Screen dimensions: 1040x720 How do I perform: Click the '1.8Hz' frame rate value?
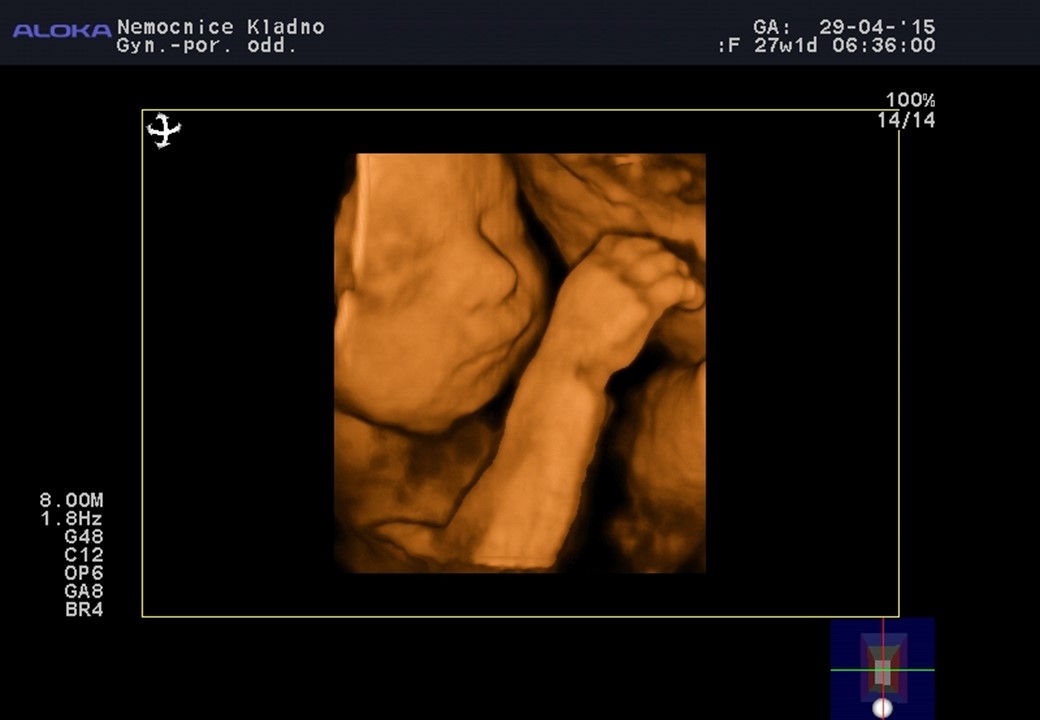point(72,518)
